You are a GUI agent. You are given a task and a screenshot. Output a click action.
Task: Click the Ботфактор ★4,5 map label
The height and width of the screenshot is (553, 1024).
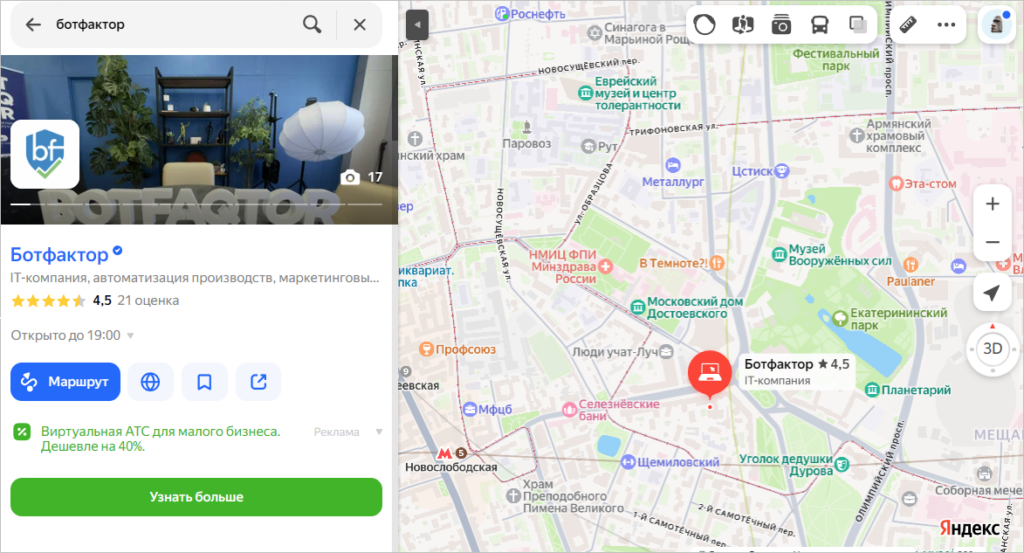[797, 371]
